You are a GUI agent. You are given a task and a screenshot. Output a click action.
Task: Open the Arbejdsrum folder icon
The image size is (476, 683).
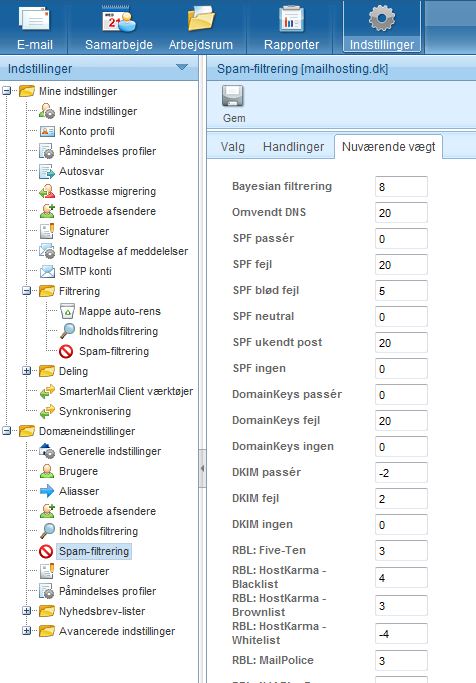(201, 20)
